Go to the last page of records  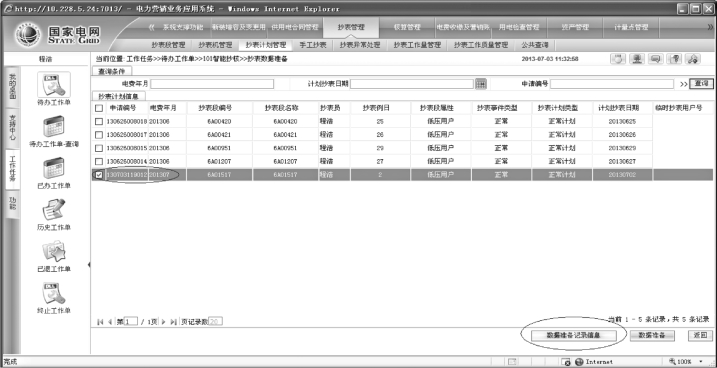173,322
